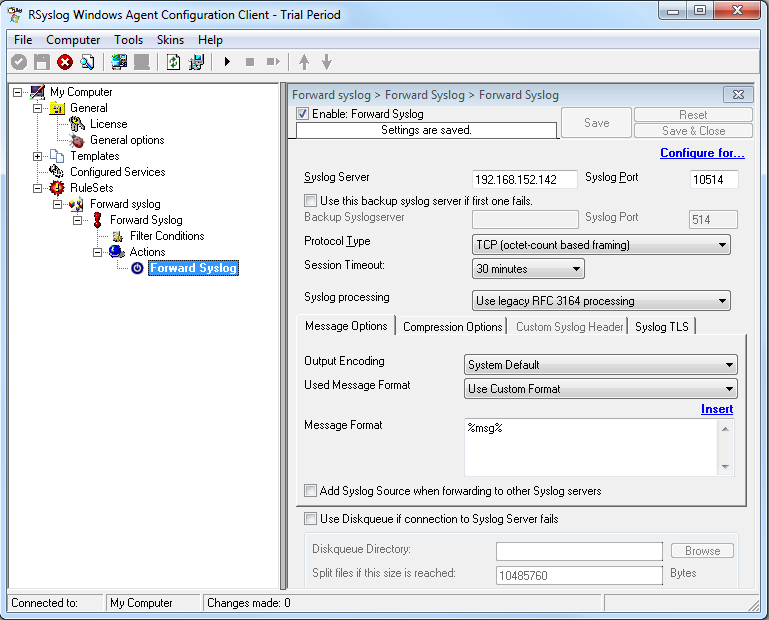769x620 pixels.
Task: Click the move up arrow toolbar icon
Action: (304, 62)
